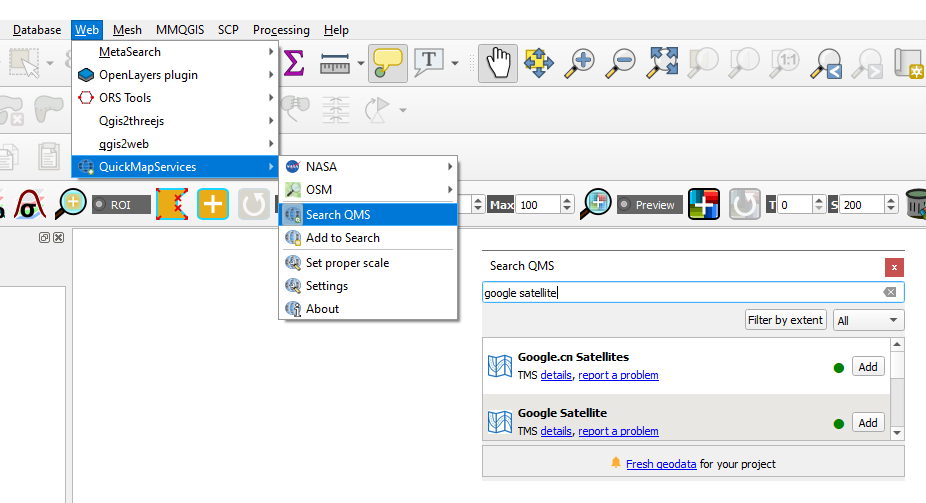This screenshot has width=926, height=503.
Task: Click the search results scrollbar down arrow
Action: [897, 433]
